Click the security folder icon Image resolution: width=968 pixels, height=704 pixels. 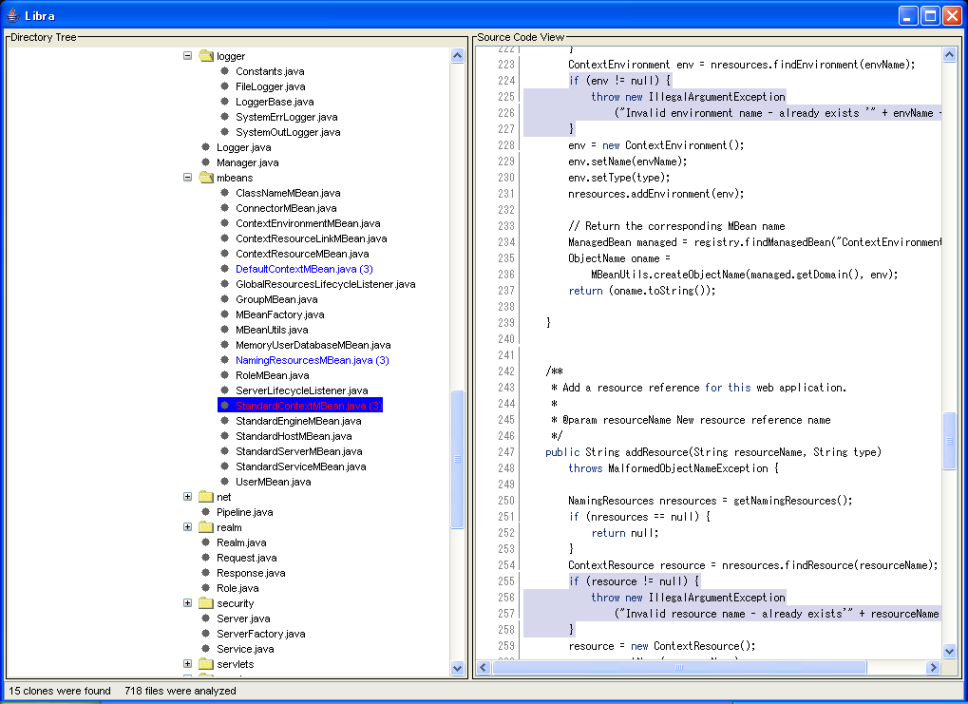pyautogui.click(x=207, y=603)
